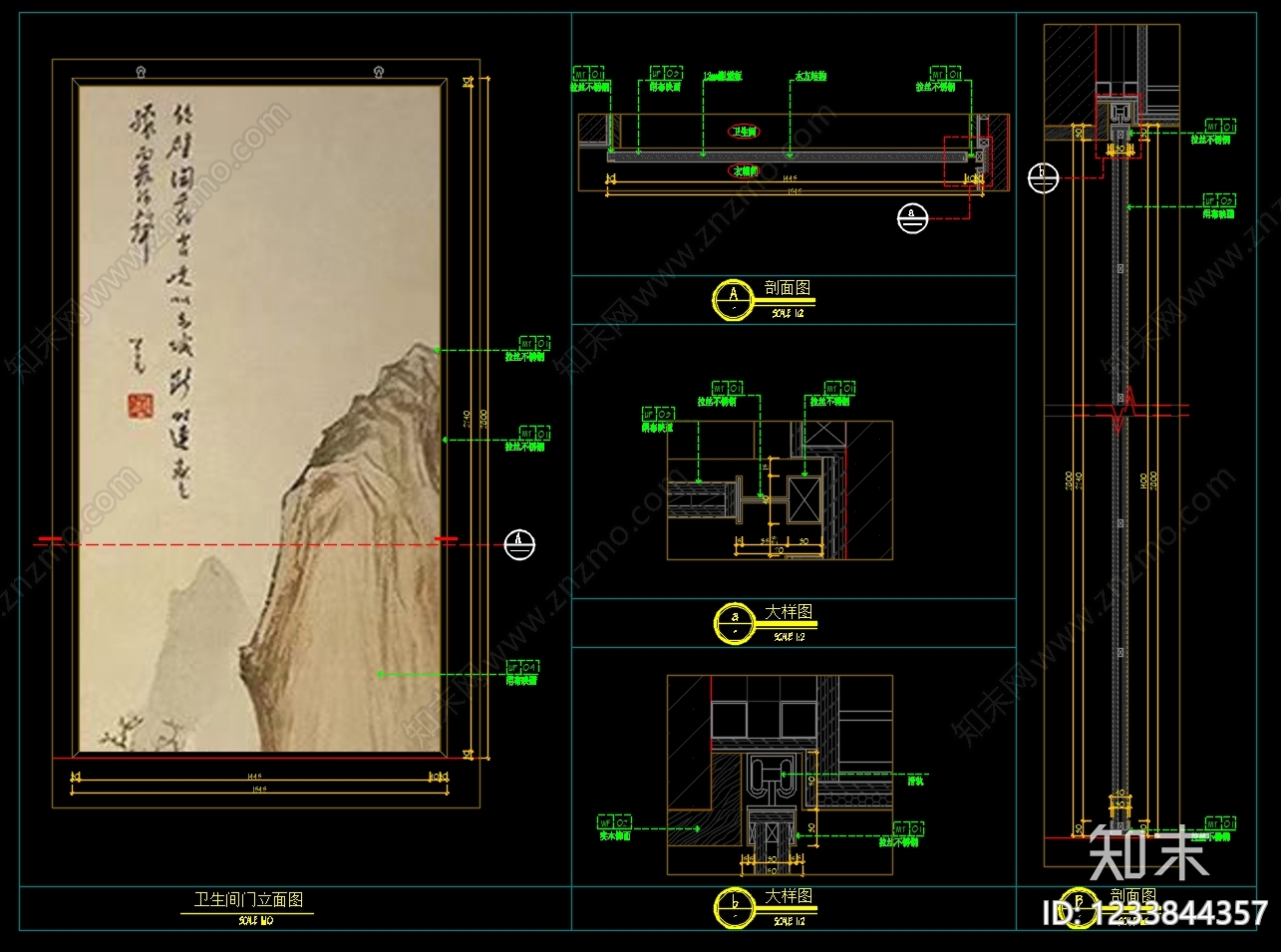Select the red-circled 衣帽间 room label
The height and width of the screenshot is (952, 1281).
pyautogui.click(x=746, y=170)
